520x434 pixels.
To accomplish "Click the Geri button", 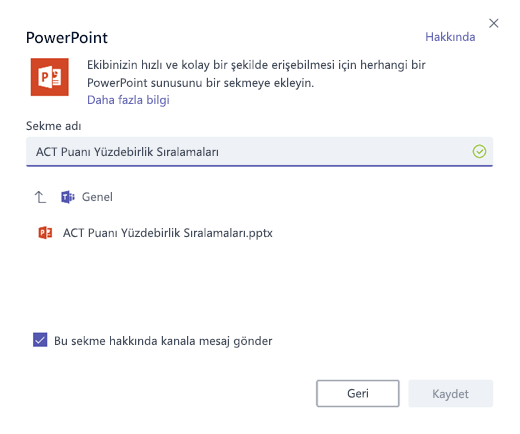I will point(358,393).
